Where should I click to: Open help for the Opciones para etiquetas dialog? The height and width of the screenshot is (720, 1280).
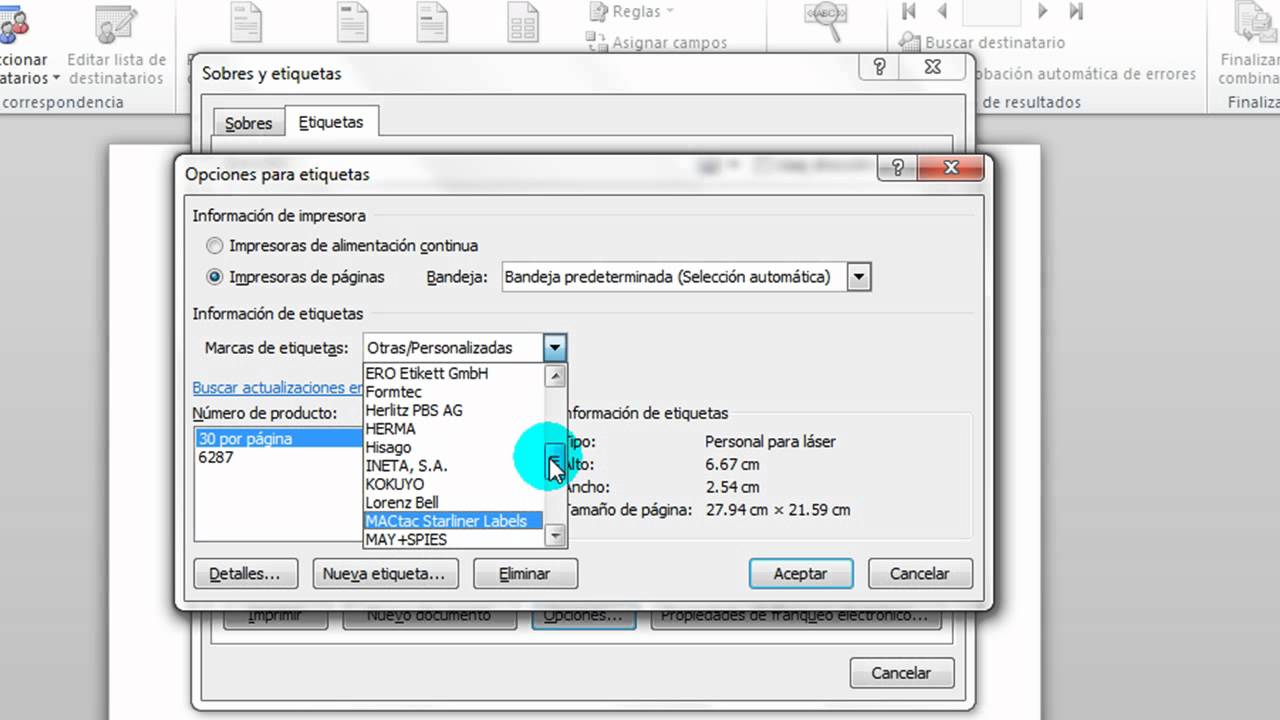click(899, 167)
